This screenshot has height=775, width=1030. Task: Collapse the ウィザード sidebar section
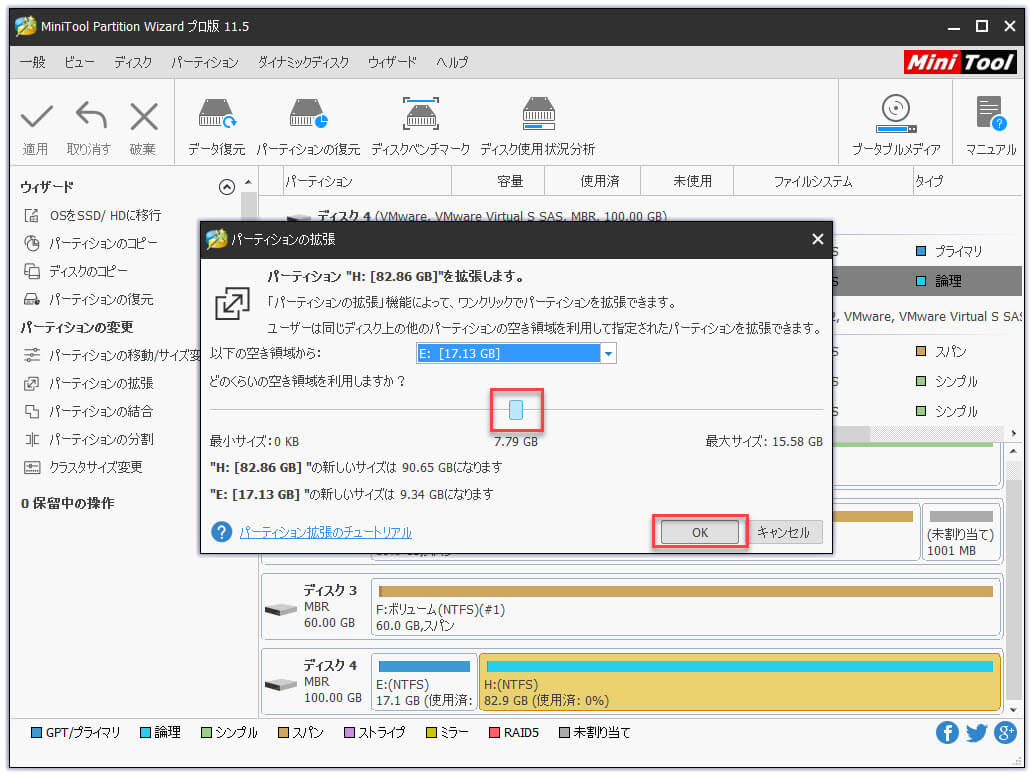click(x=227, y=187)
